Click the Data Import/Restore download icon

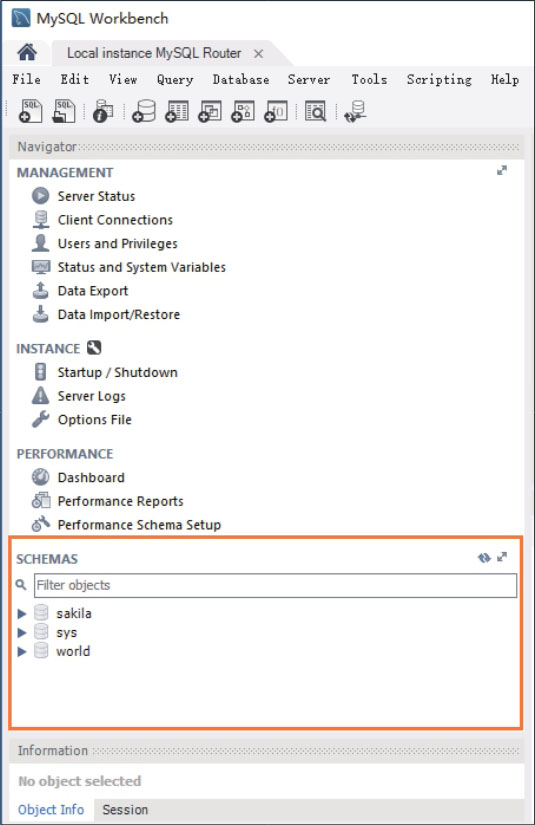(41, 314)
